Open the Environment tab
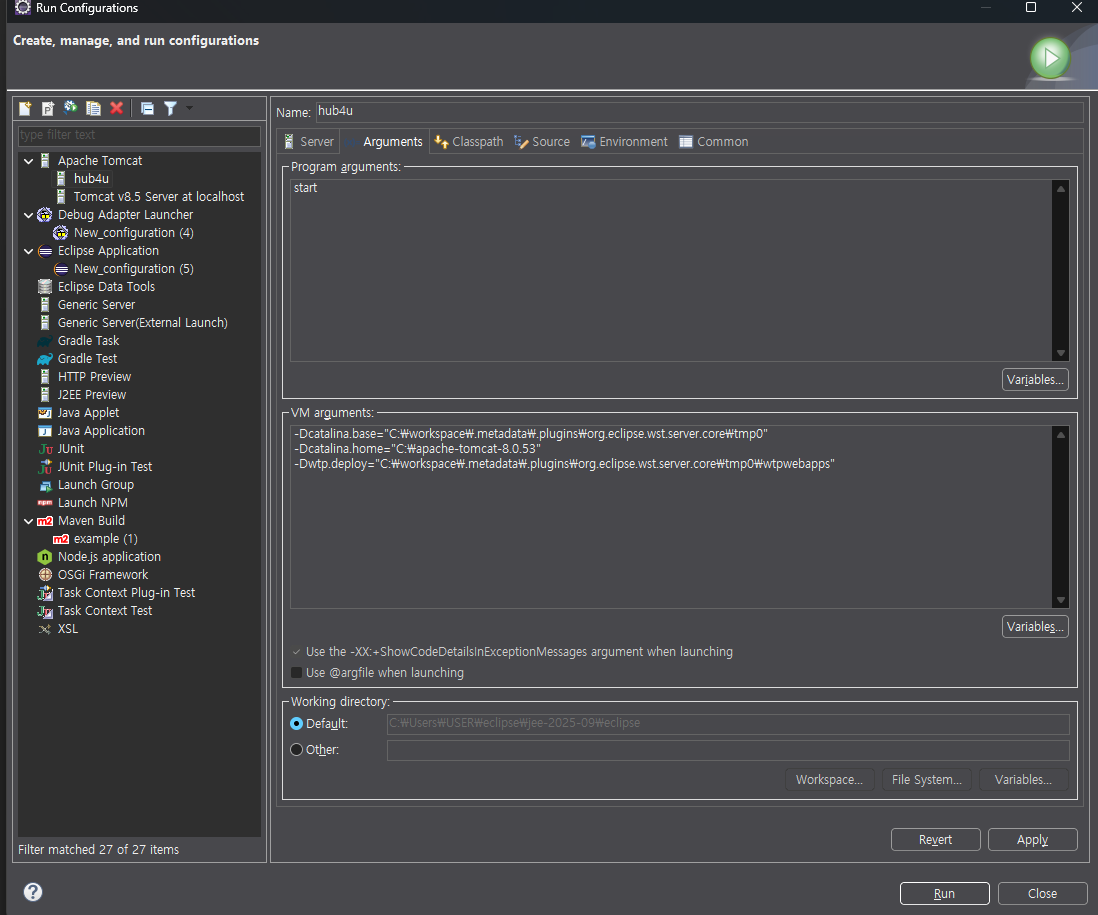This screenshot has height=915, width=1098. click(x=625, y=141)
